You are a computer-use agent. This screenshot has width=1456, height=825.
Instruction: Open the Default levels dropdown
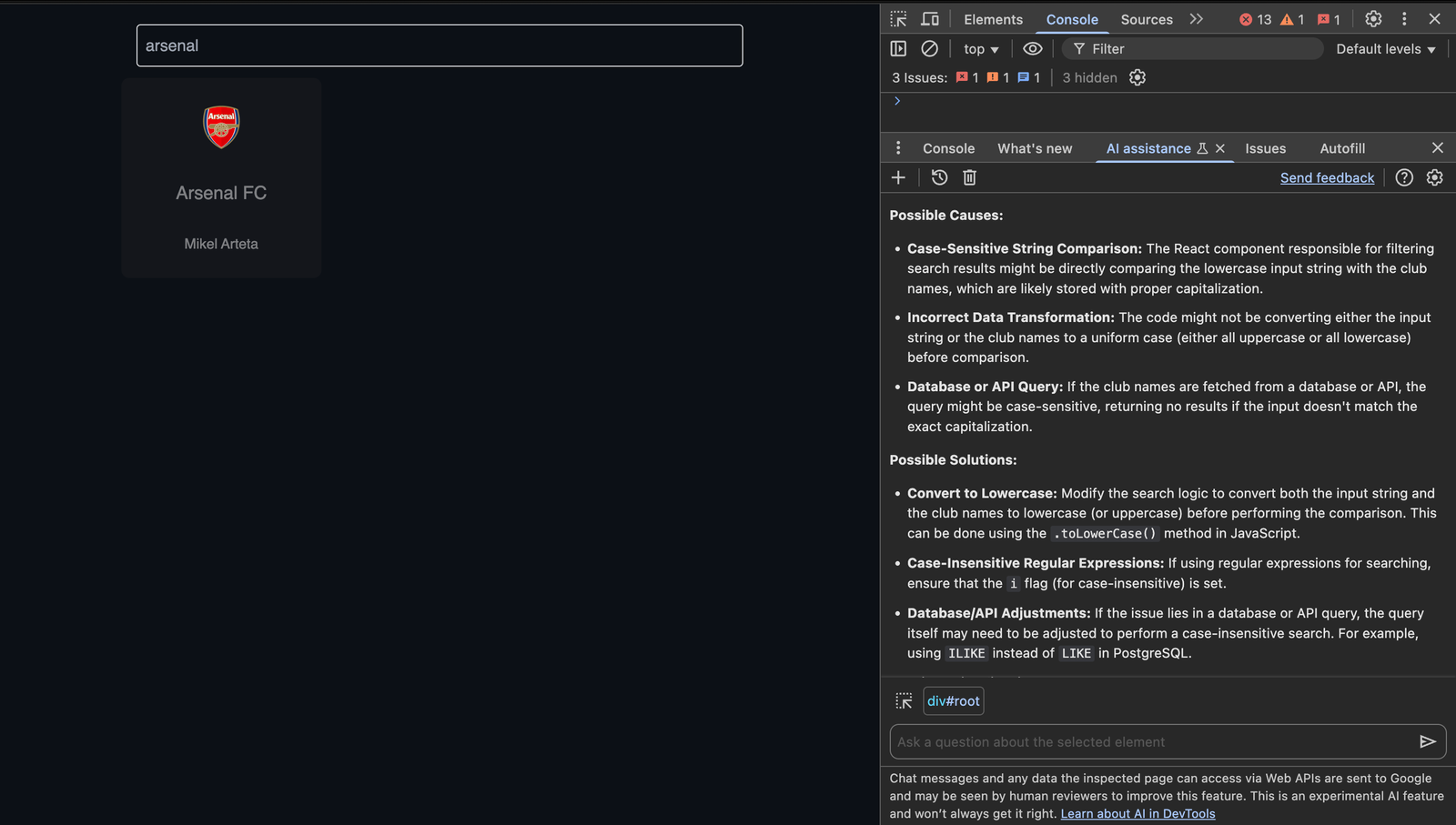pos(1385,49)
